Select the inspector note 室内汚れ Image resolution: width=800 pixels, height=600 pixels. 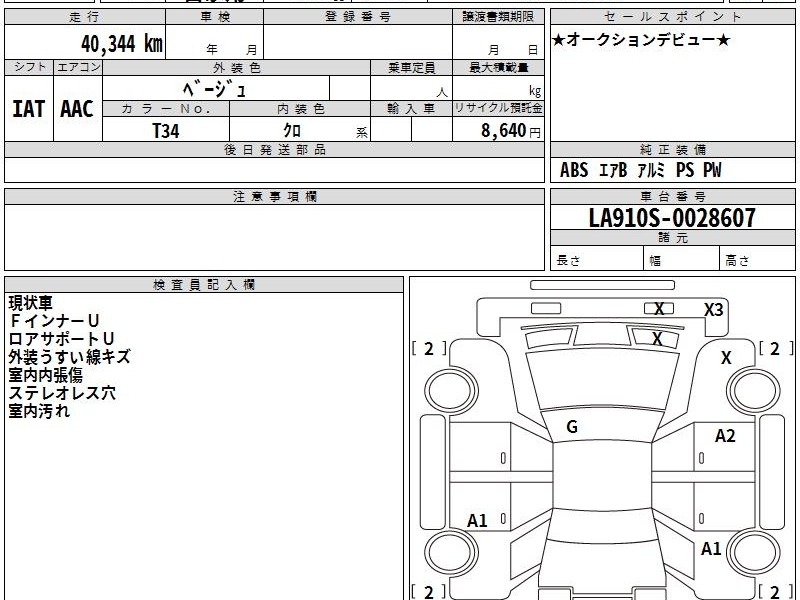(39, 411)
